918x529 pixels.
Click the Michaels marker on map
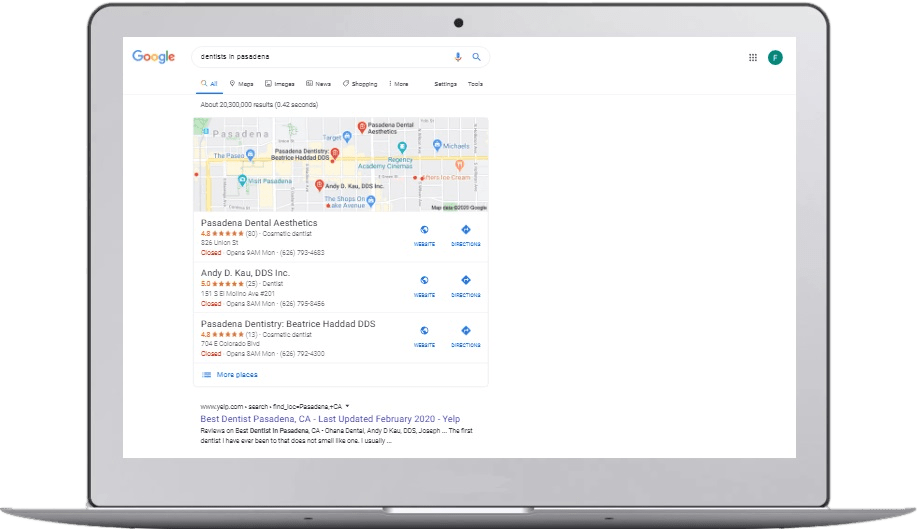coord(437,145)
